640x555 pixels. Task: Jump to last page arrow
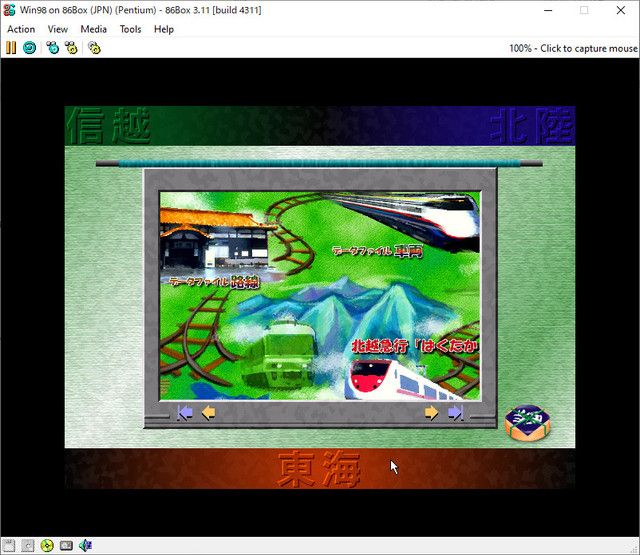[456, 413]
